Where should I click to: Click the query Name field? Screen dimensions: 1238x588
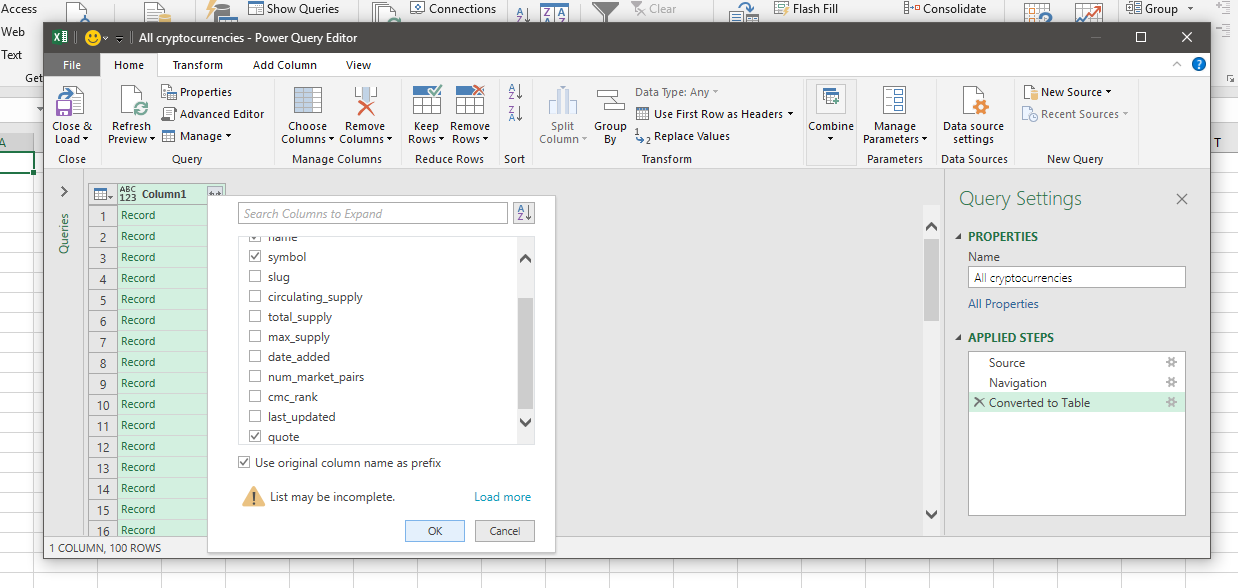1077,278
